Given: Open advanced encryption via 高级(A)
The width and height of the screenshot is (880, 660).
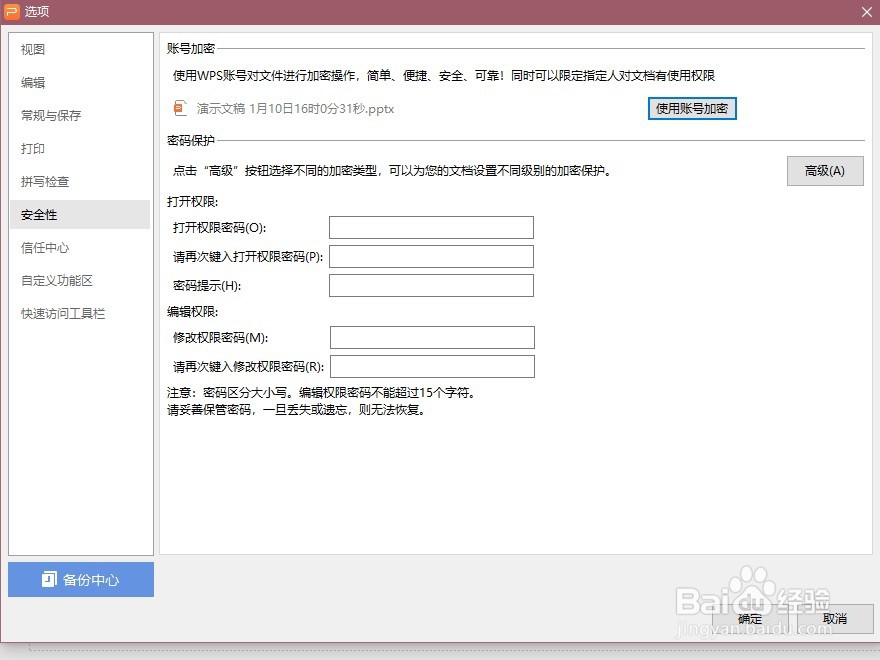Looking at the screenshot, I should pos(825,171).
